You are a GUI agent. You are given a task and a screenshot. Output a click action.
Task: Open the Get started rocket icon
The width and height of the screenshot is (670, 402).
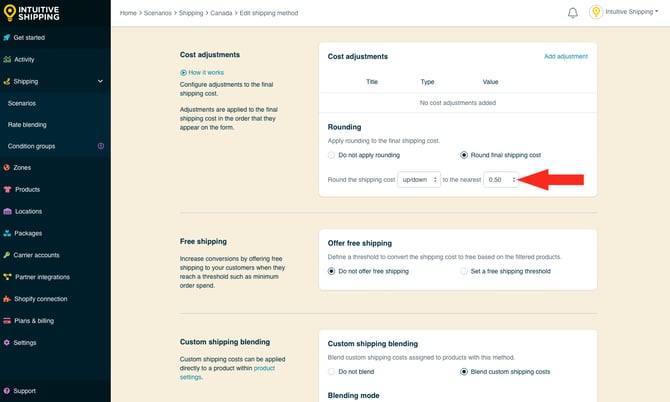pos(8,38)
